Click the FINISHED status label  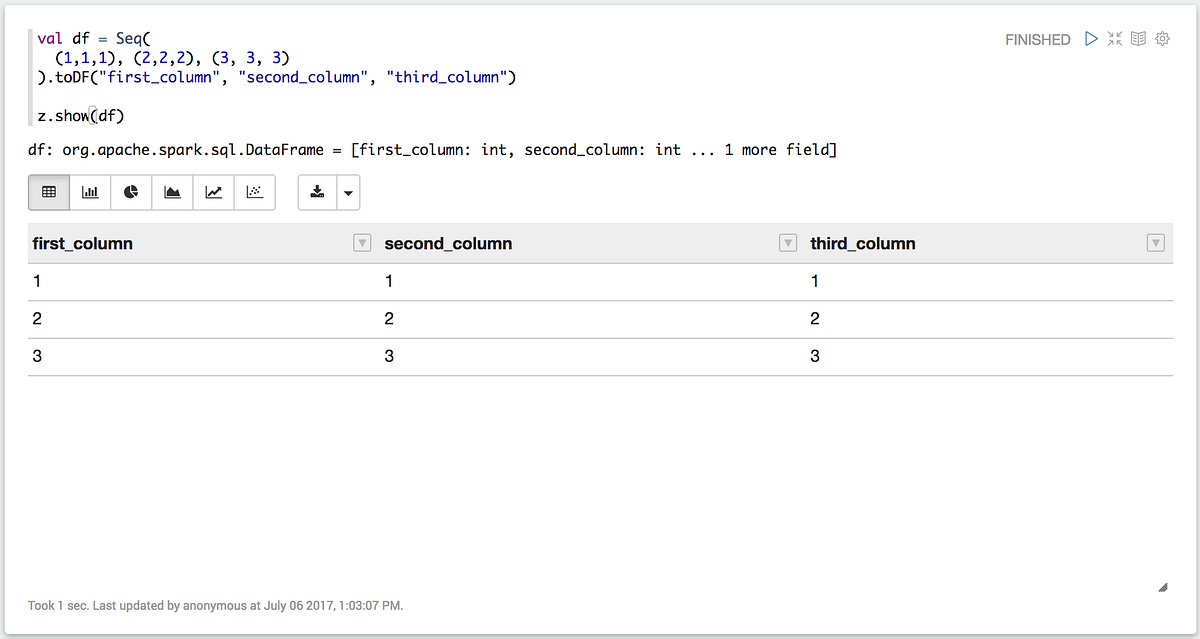point(1037,39)
